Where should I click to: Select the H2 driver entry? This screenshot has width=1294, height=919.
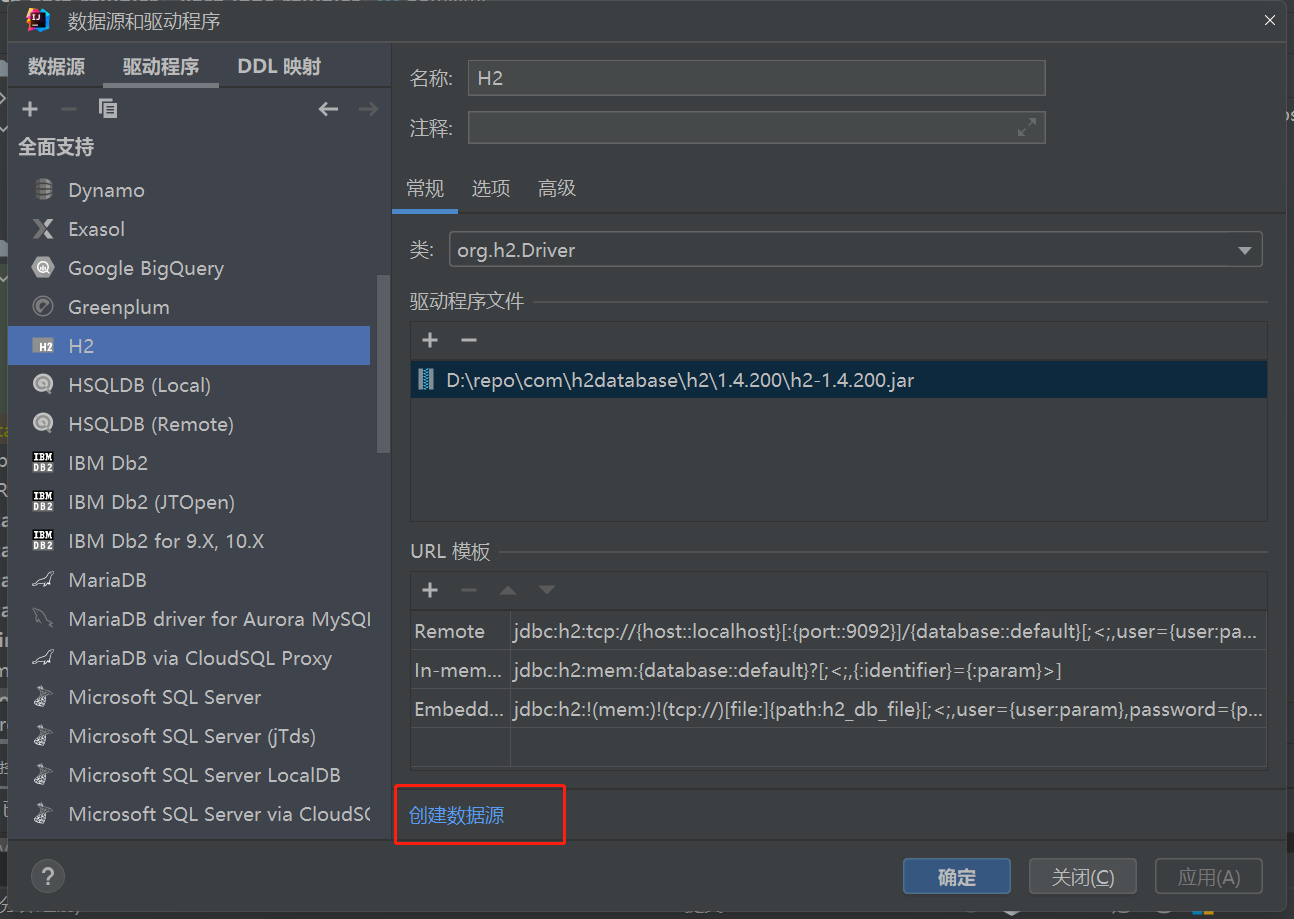coord(189,346)
